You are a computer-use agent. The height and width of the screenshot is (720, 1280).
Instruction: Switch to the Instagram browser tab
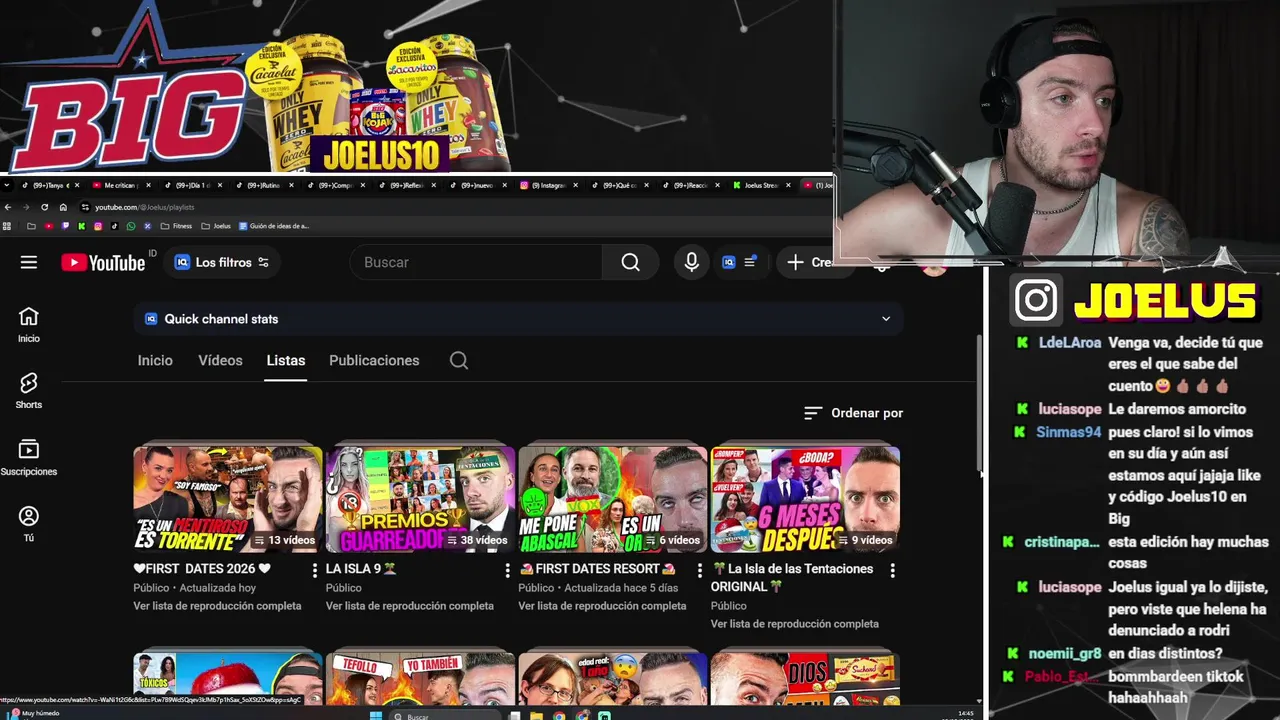tap(548, 185)
